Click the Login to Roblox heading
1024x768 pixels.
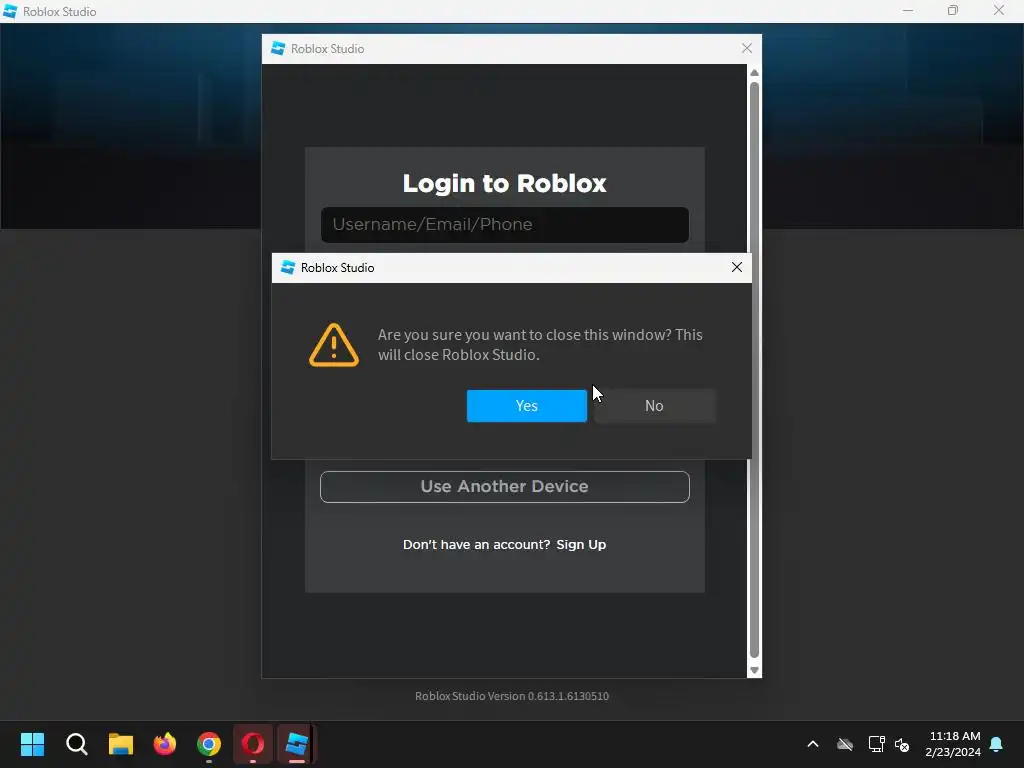505,184
